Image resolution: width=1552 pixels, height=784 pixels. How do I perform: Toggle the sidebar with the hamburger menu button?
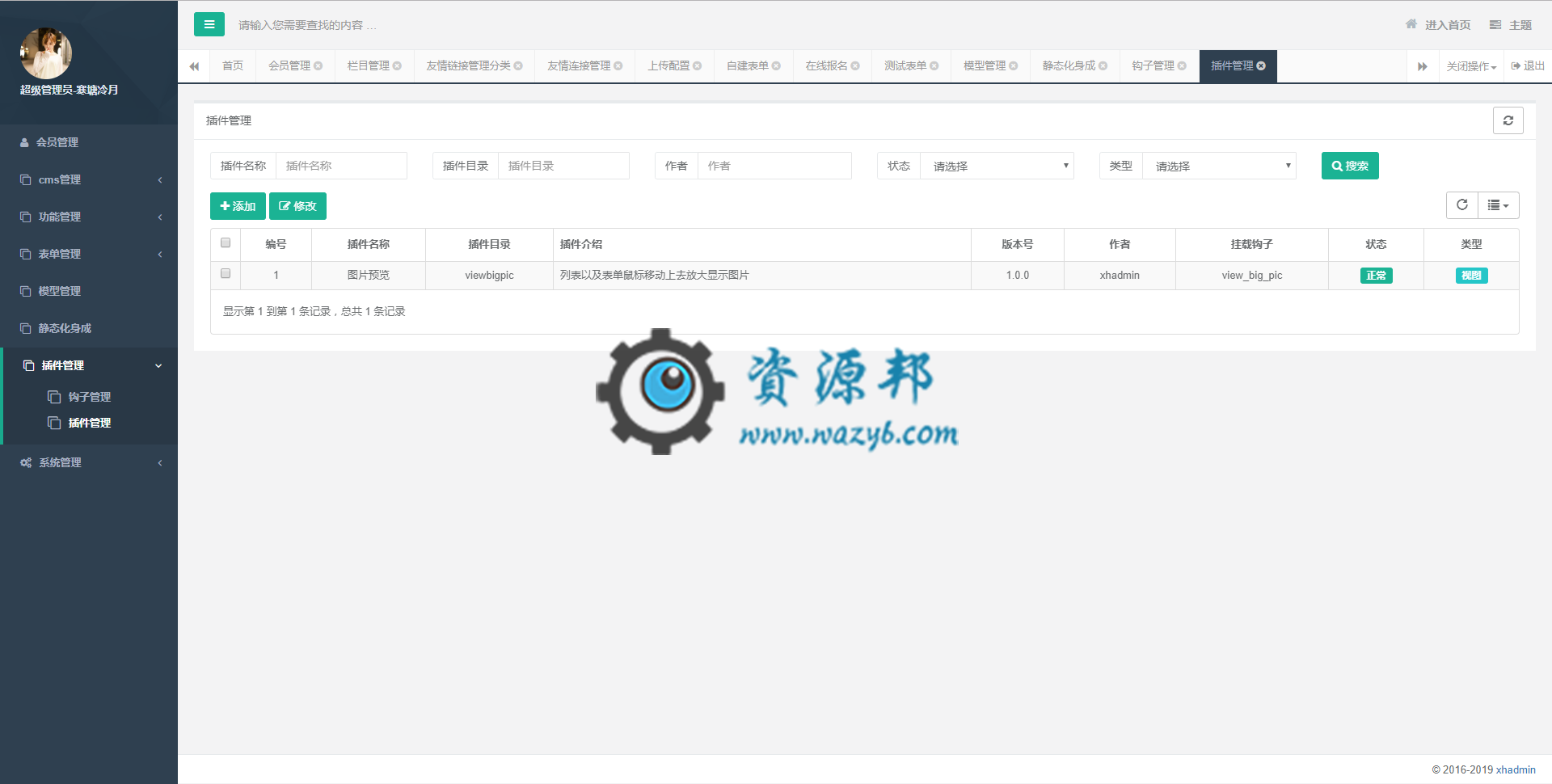(x=209, y=24)
